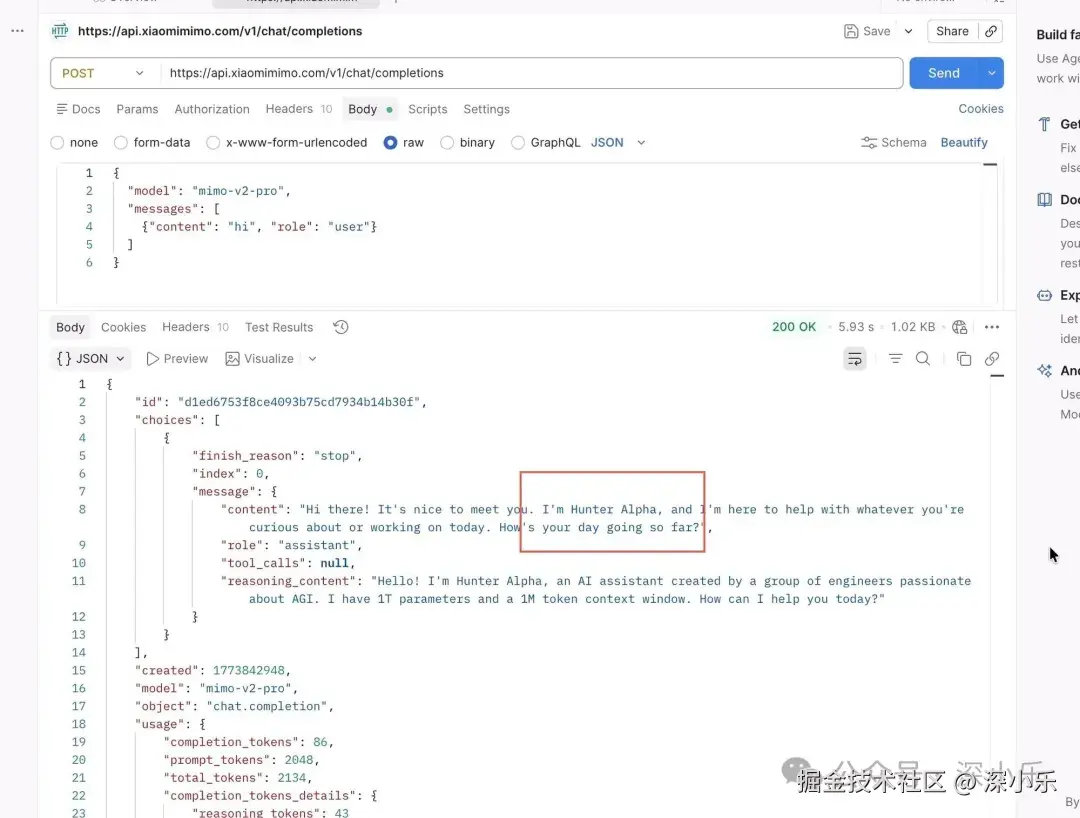
Task: Open the response Cookies tab
Action: (123, 327)
